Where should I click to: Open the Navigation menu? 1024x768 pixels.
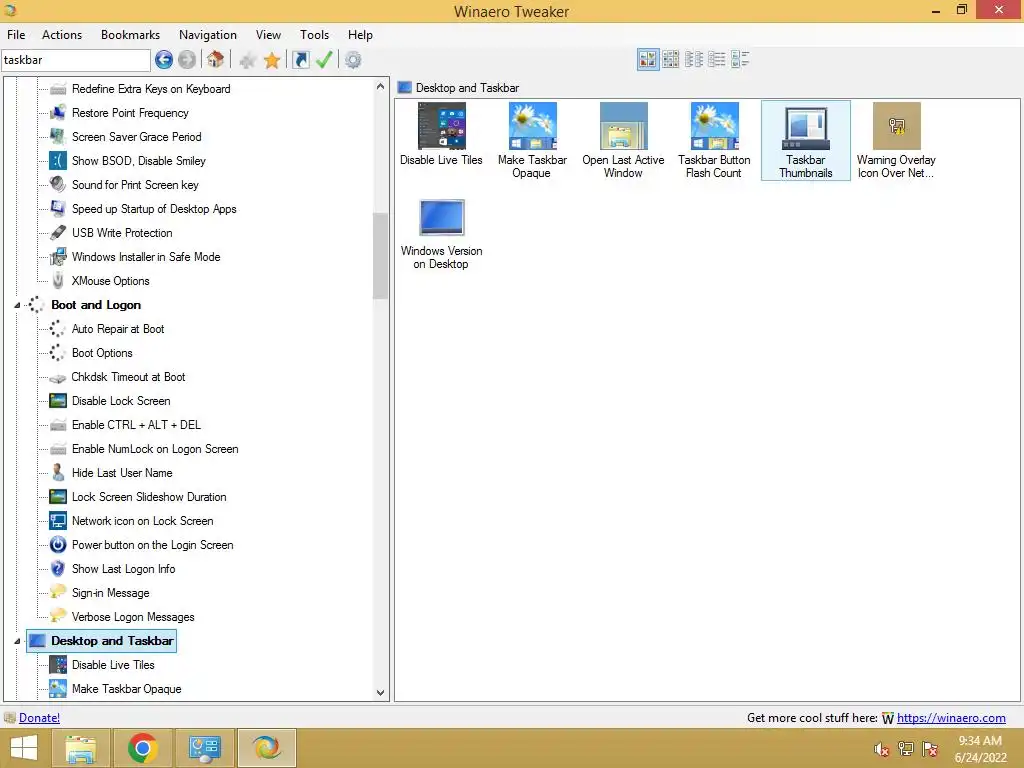pyautogui.click(x=208, y=35)
